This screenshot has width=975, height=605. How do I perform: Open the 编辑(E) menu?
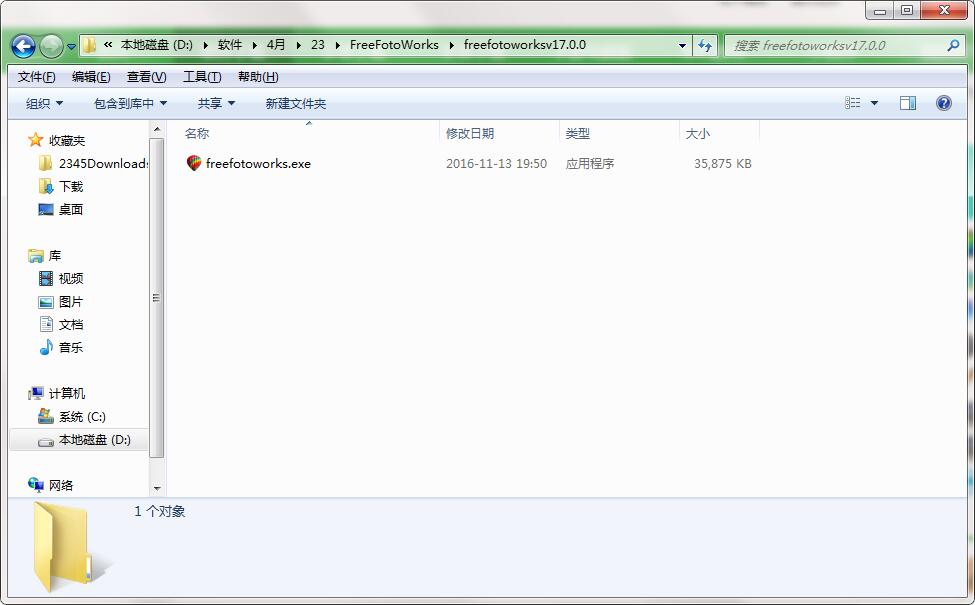coord(91,76)
